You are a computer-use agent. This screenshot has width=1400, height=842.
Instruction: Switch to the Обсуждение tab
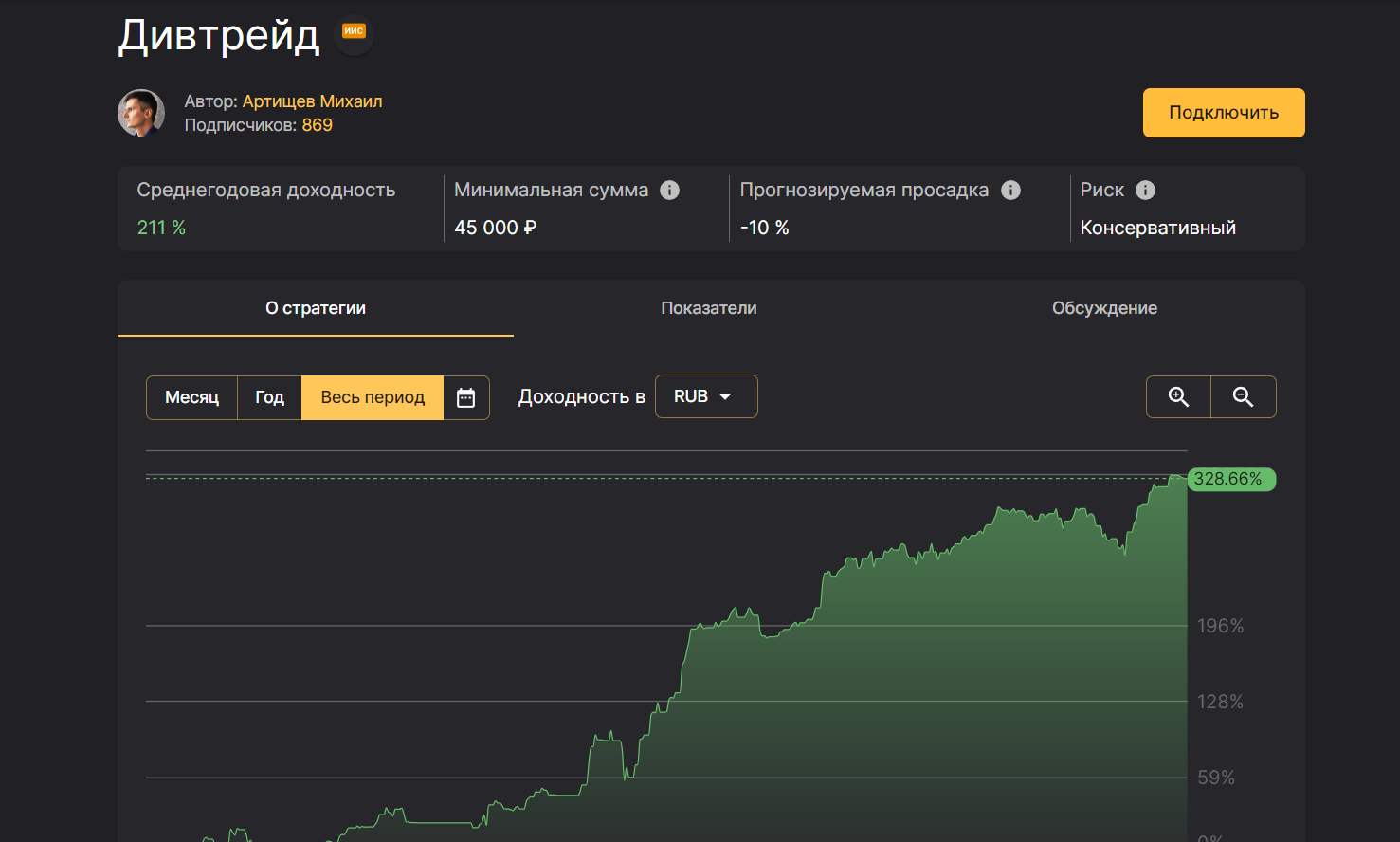click(x=1104, y=308)
